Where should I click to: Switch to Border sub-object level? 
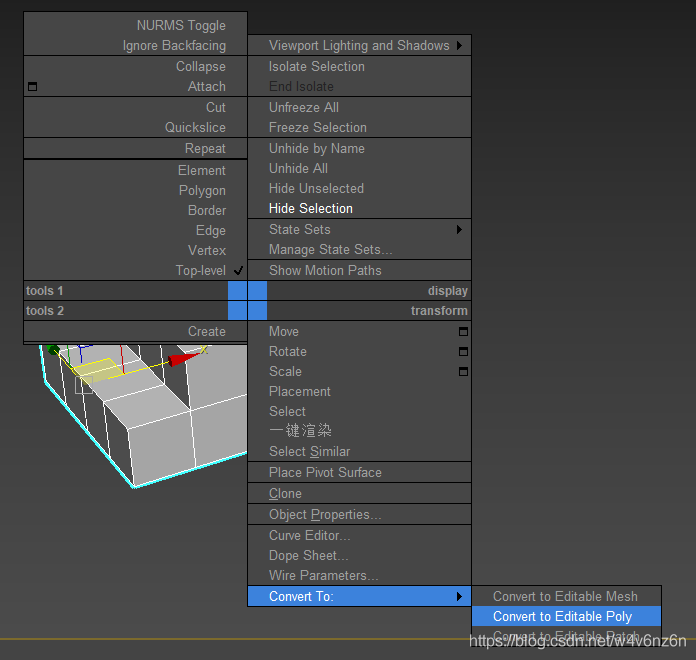coord(207,210)
